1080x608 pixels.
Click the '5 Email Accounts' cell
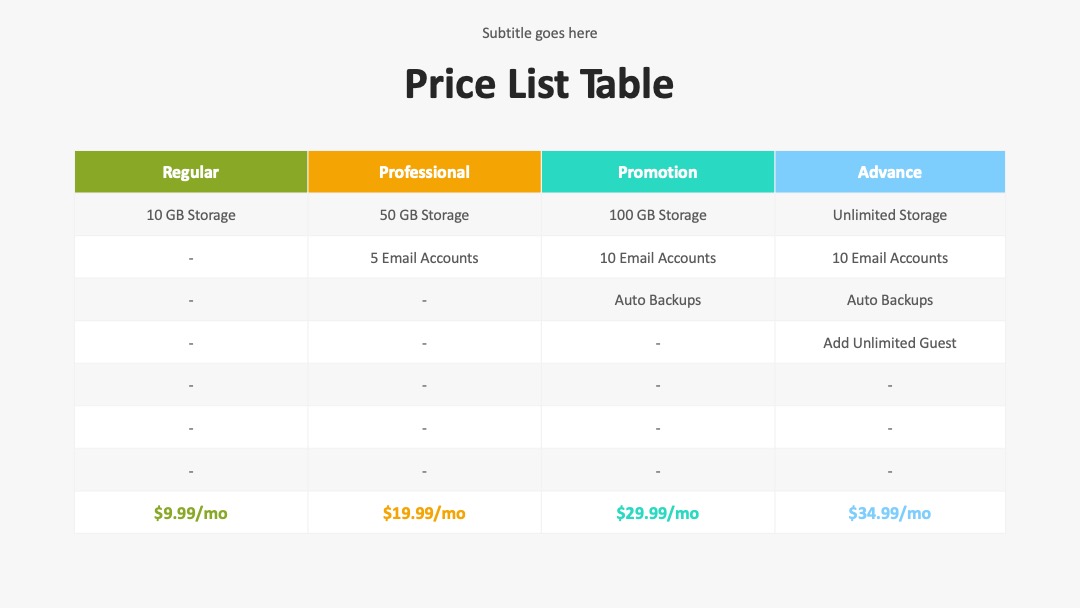point(424,258)
